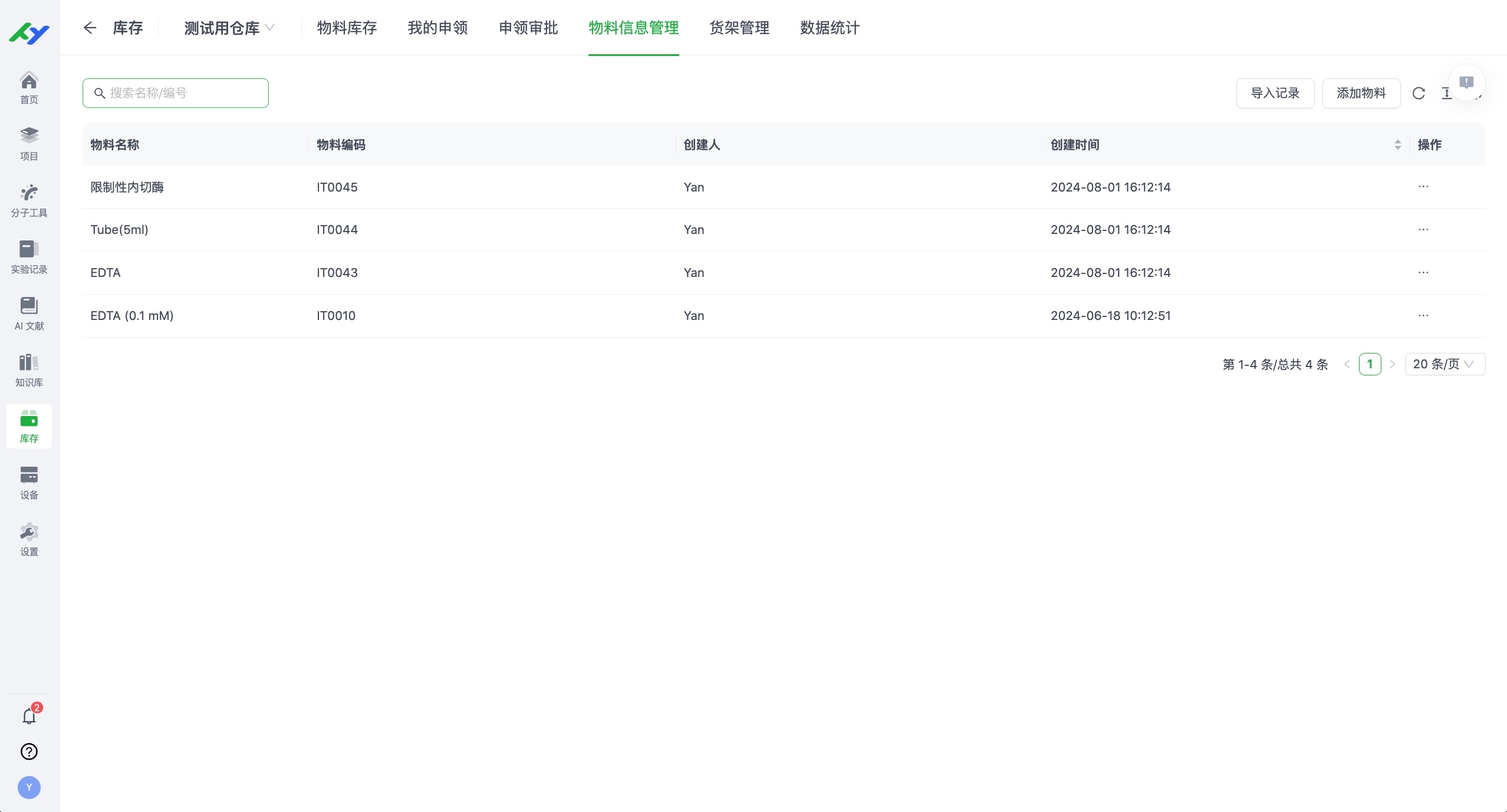The height and width of the screenshot is (812, 1507).
Task: Click the search 名称/编号 input field
Action: pos(175,93)
